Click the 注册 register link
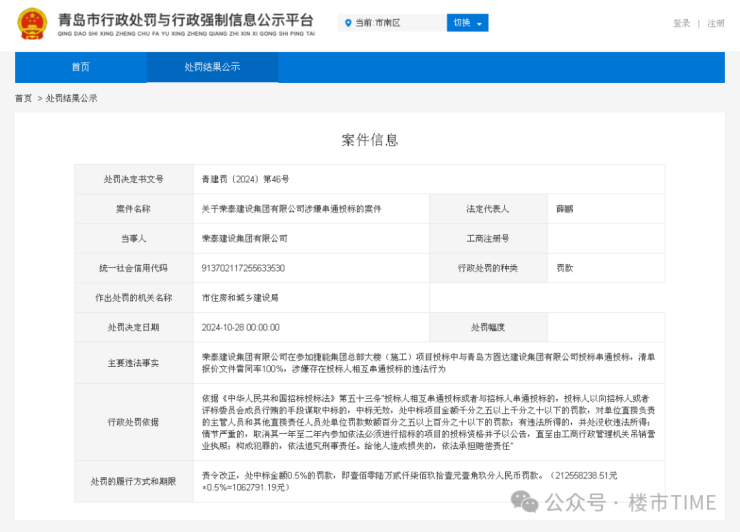Image resolution: width=740 pixels, height=532 pixels. [x=716, y=23]
